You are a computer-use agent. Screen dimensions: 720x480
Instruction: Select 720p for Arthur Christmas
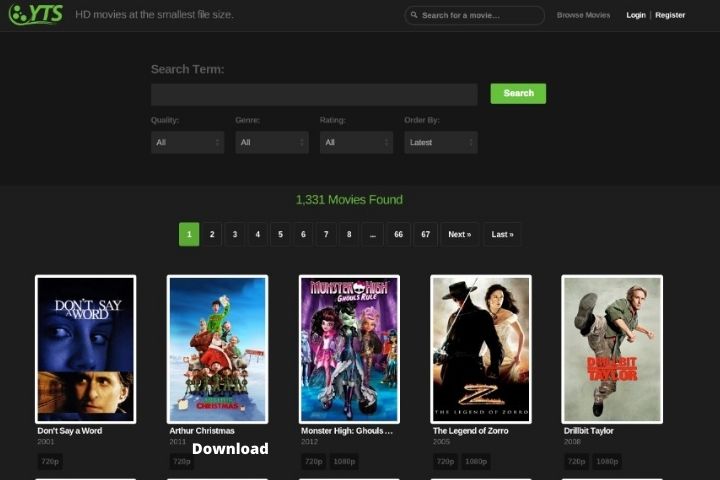coord(182,461)
